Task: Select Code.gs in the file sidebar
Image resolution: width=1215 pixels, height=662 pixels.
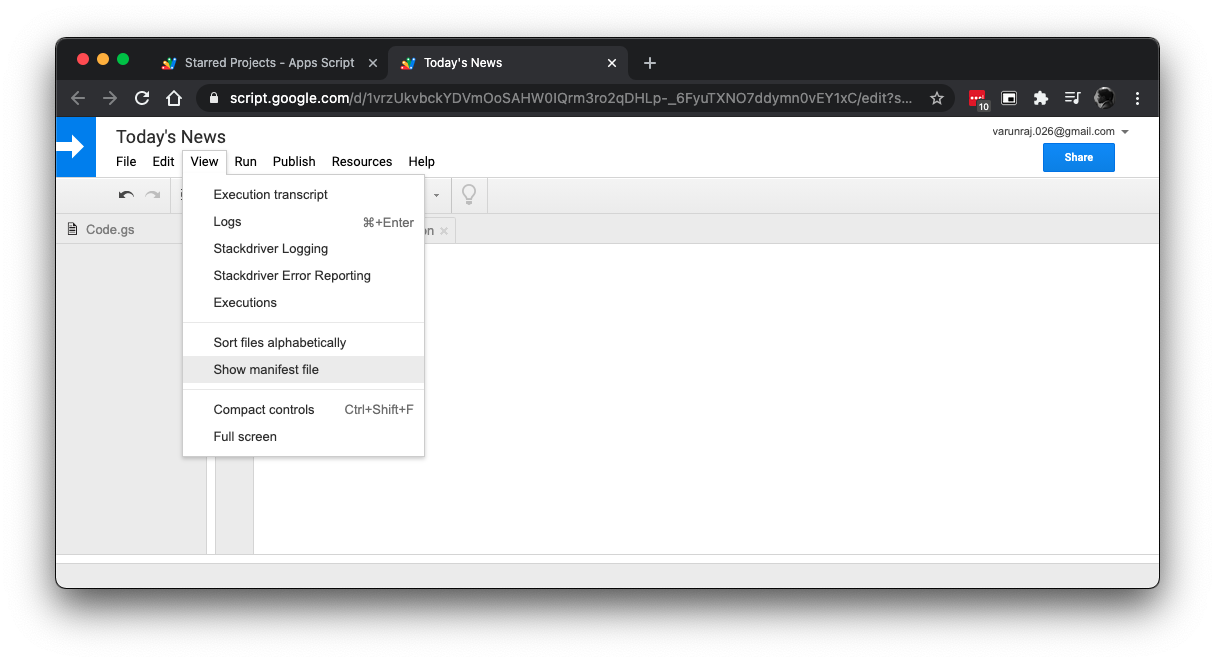Action: [x=109, y=230]
